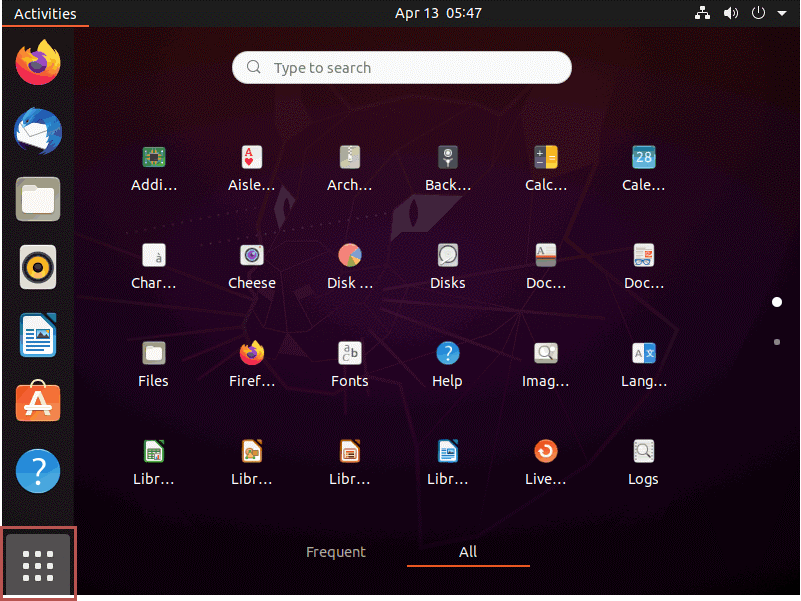Toggle the Show Applications grid button

[38, 565]
